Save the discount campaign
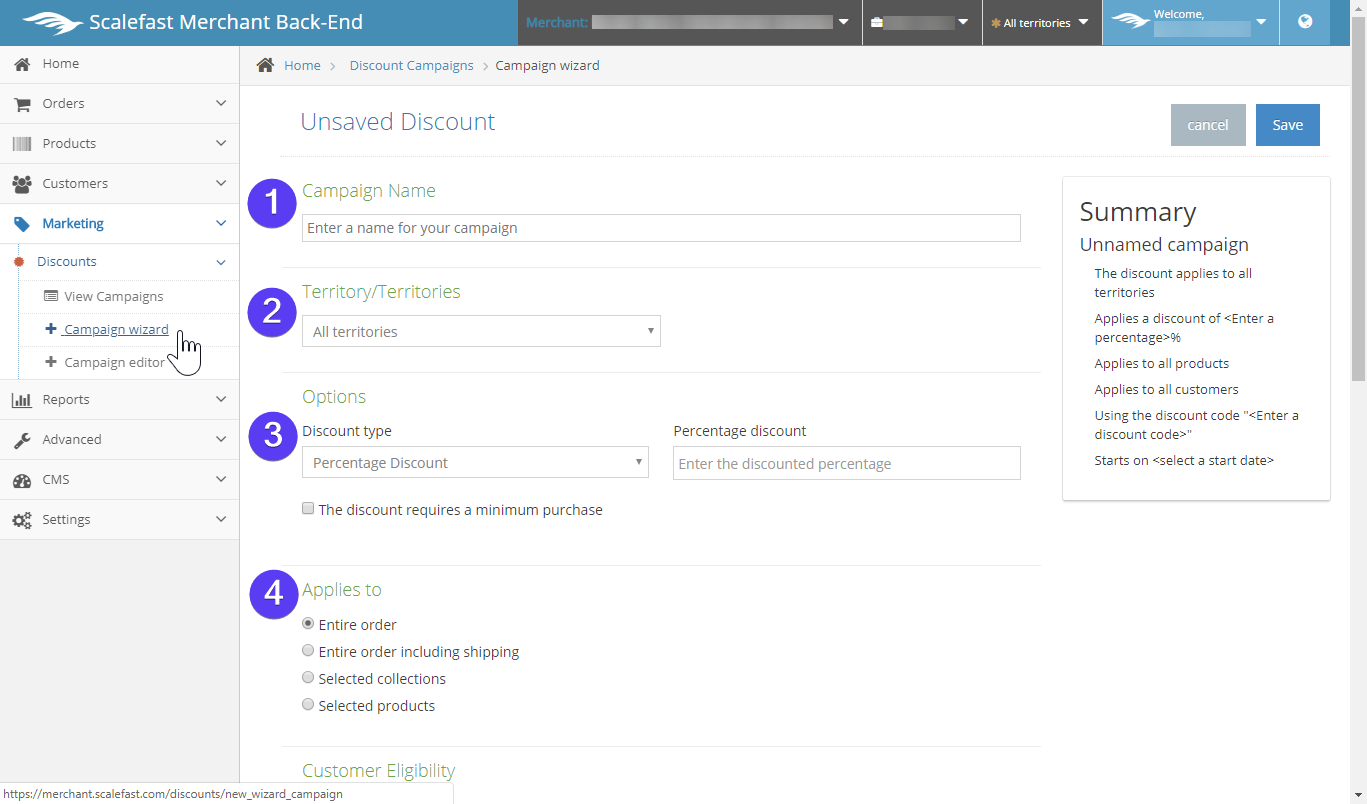This screenshot has width=1367, height=804. click(x=1287, y=125)
